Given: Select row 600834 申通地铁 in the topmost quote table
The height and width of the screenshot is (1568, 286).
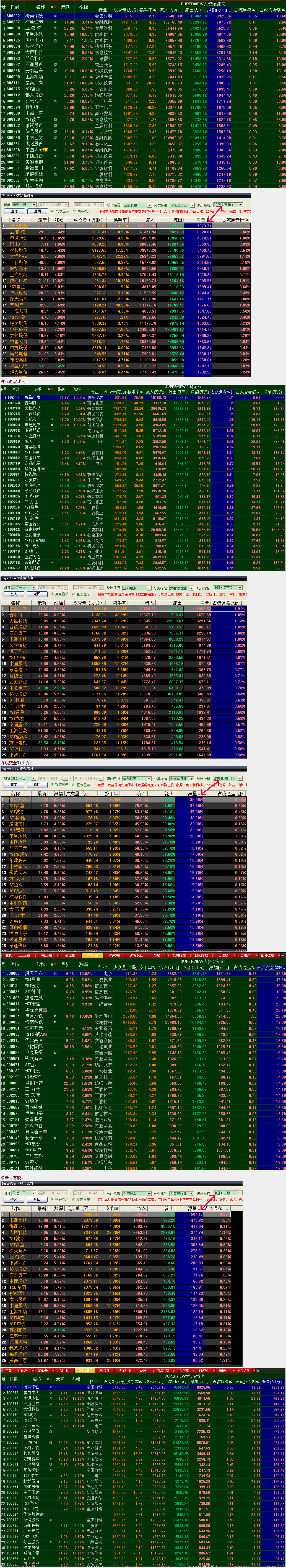Looking at the screenshot, I should tap(143, 34).
